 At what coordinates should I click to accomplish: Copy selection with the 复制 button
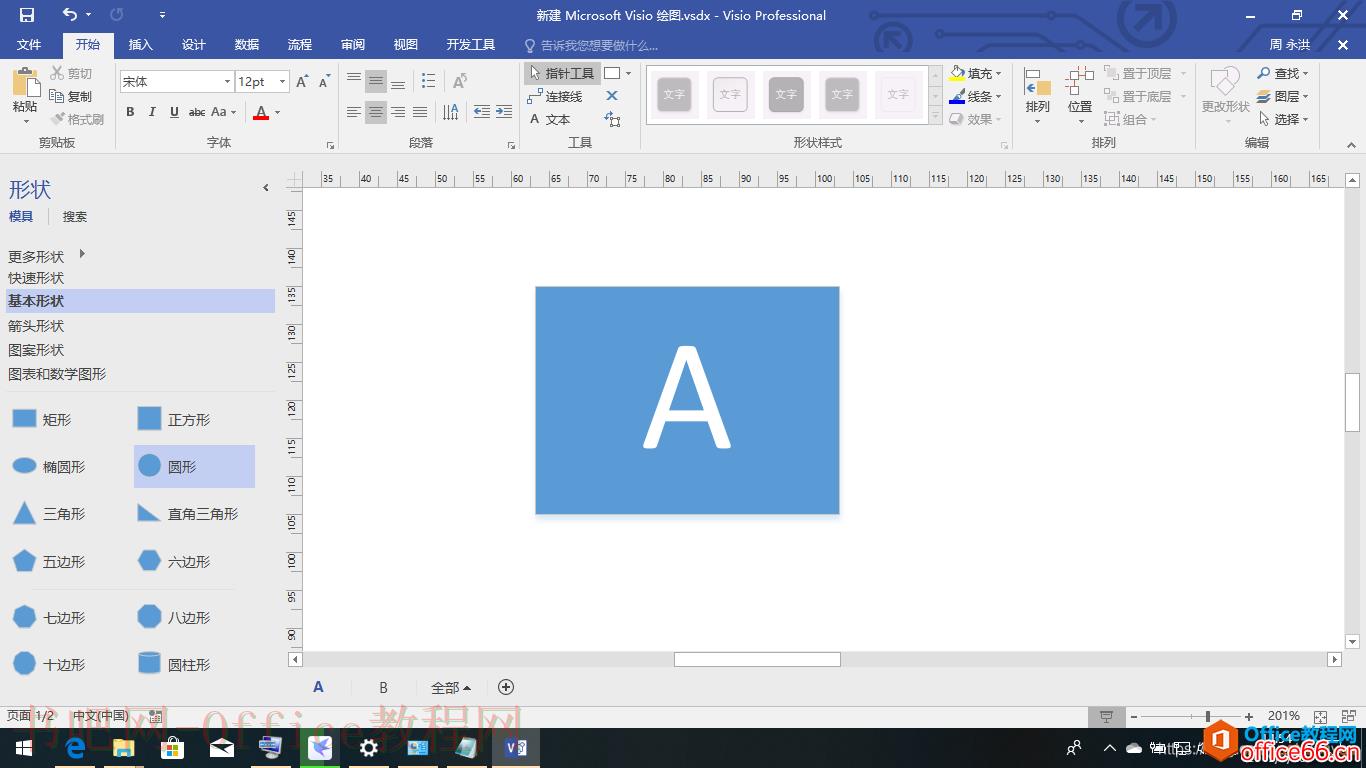click(71, 96)
